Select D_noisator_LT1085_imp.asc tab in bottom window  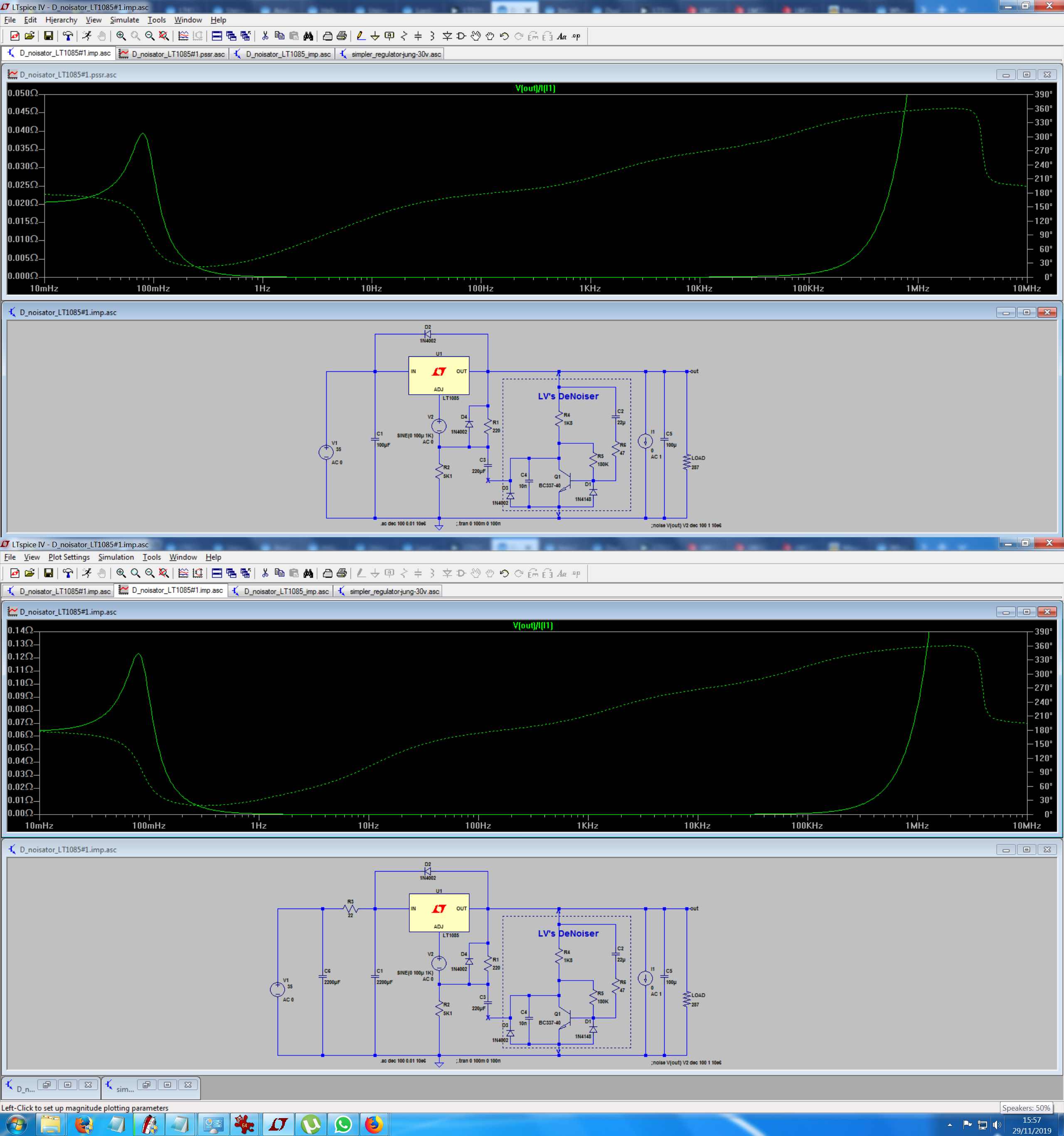coord(281,591)
